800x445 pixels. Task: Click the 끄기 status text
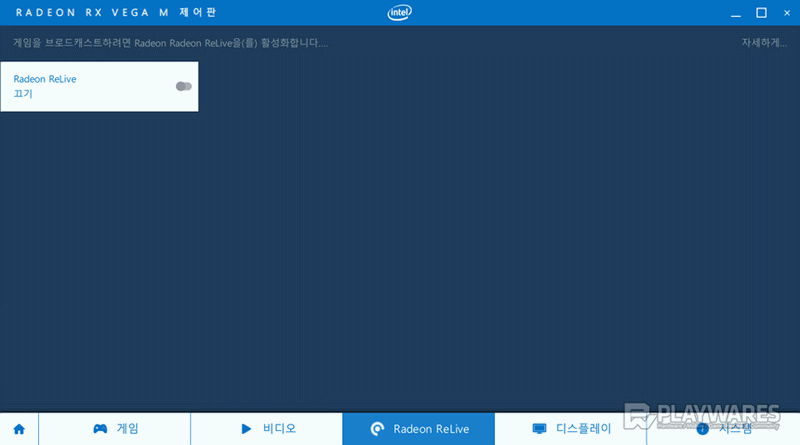(x=23, y=93)
